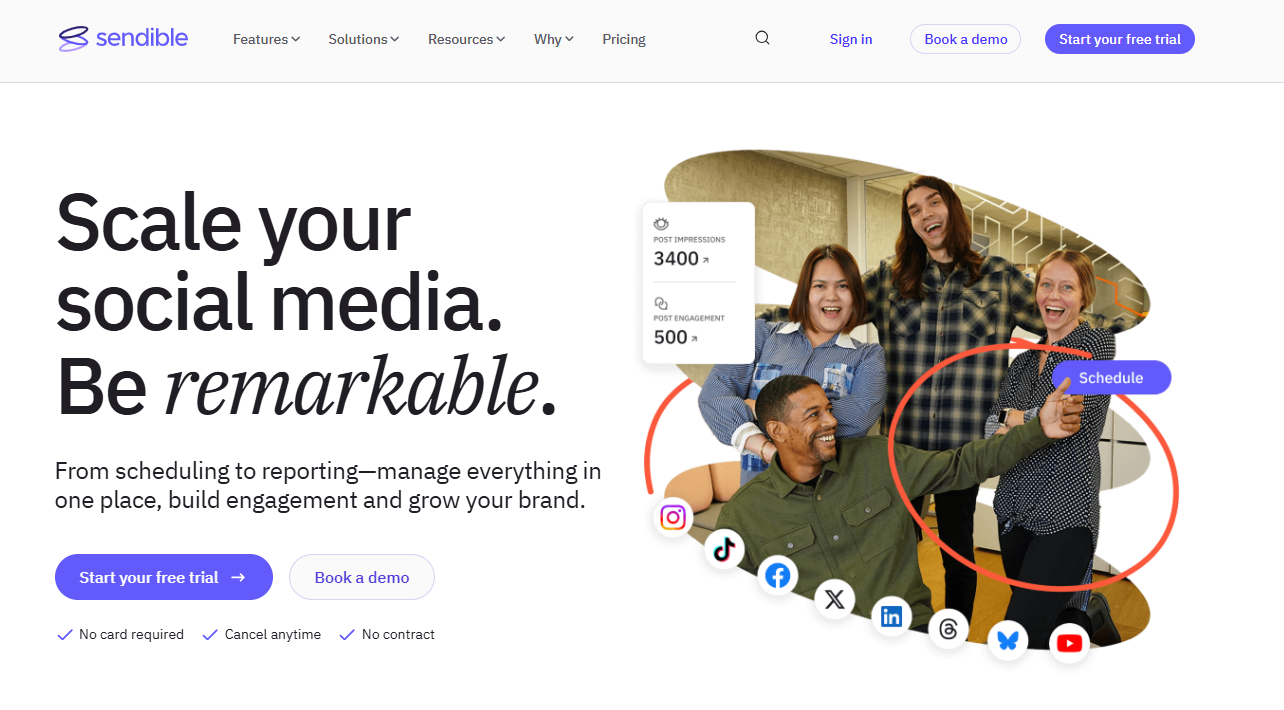
Task: Click the TikTok icon
Action: pyautogui.click(x=724, y=549)
